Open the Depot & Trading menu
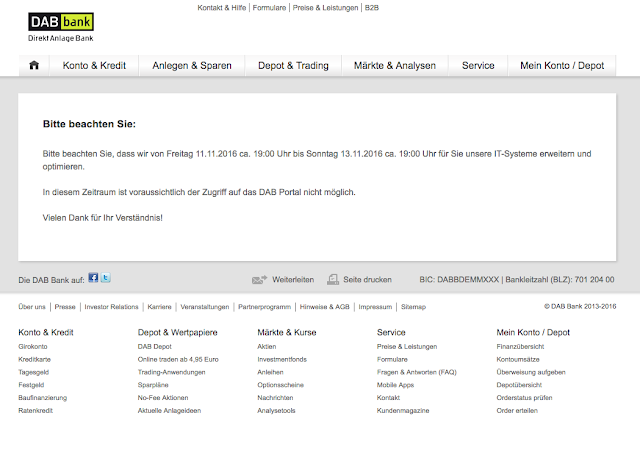The height and width of the screenshot is (469, 640). pos(293,66)
